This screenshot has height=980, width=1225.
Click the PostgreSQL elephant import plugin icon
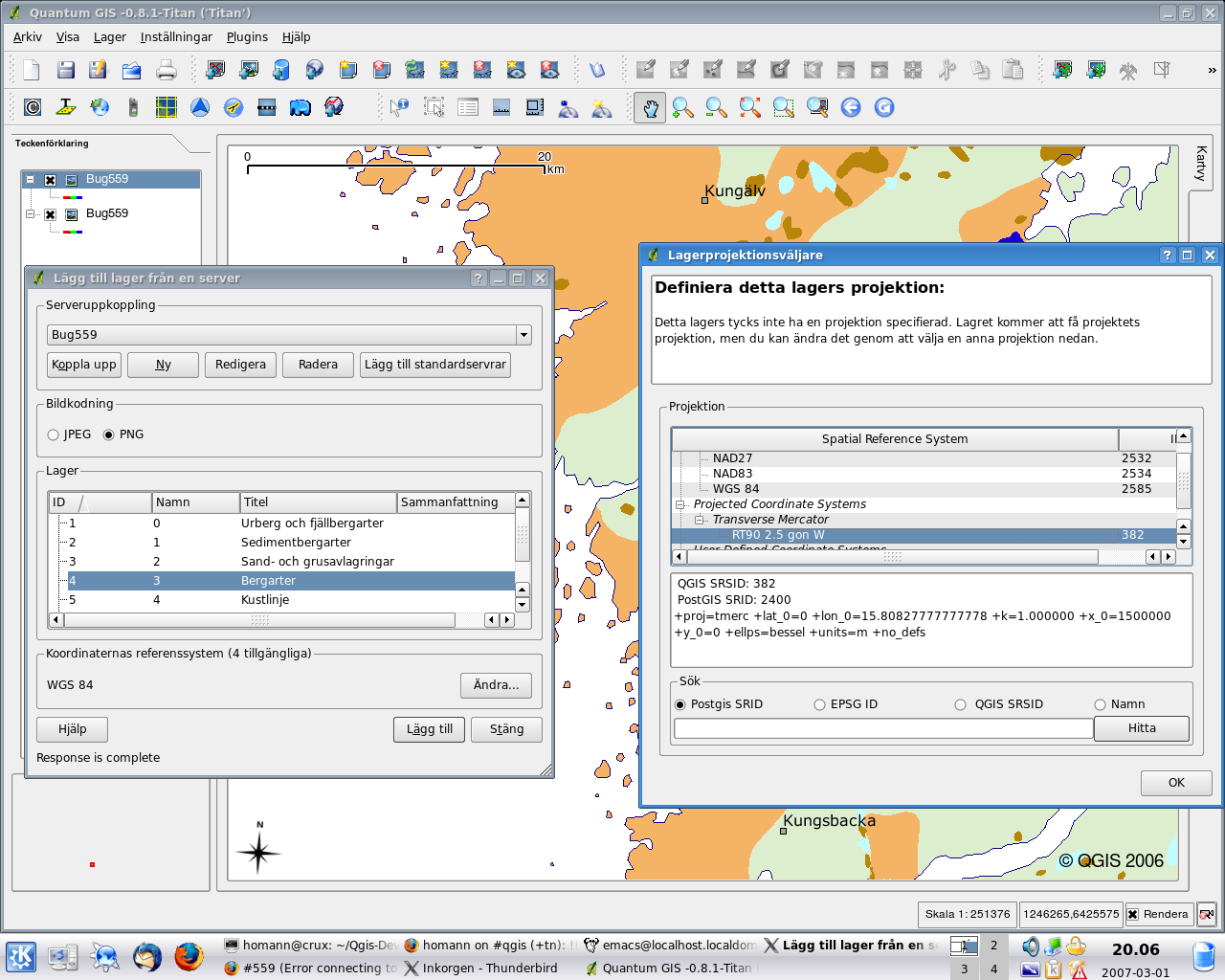[301, 107]
